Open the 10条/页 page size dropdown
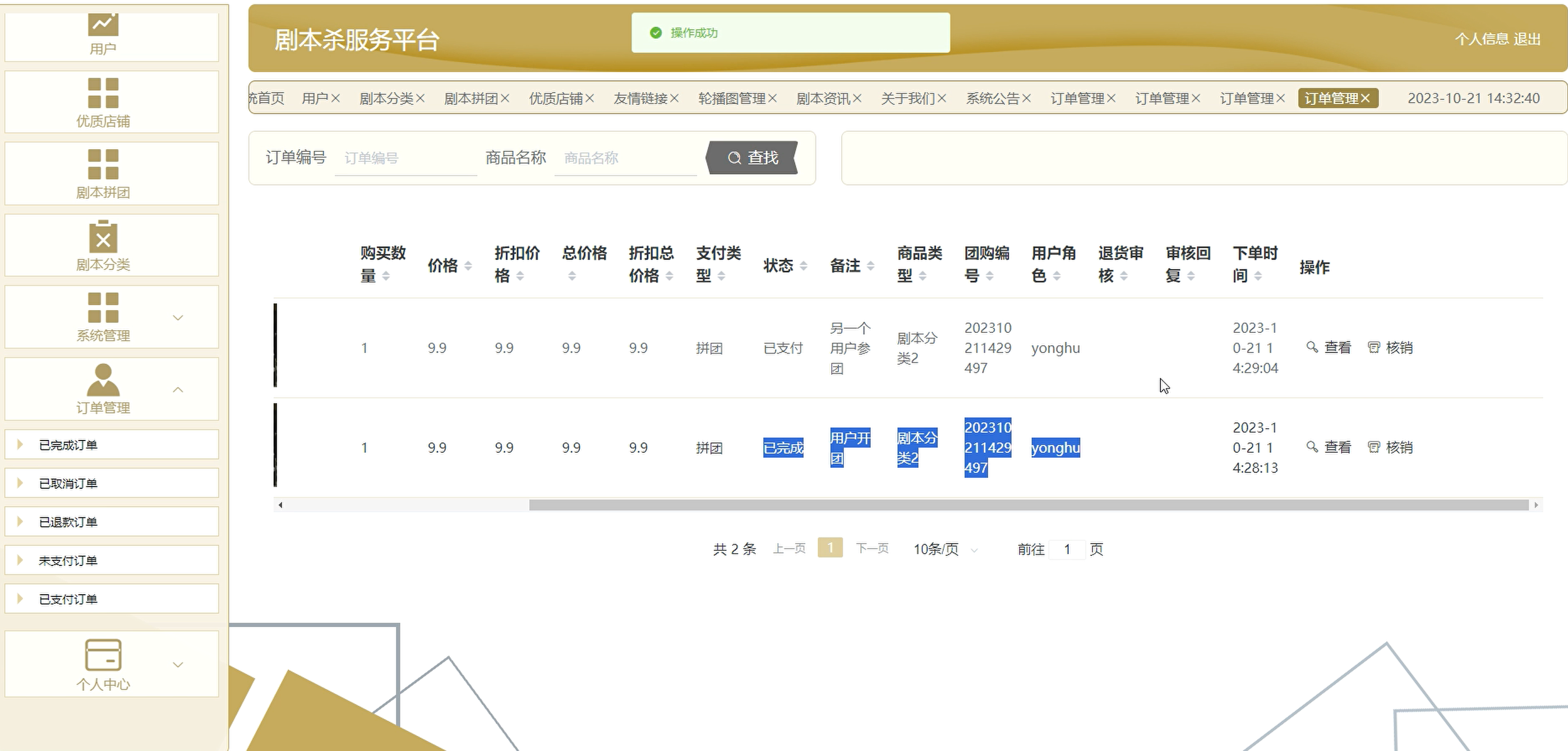 click(x=945, y=549)
